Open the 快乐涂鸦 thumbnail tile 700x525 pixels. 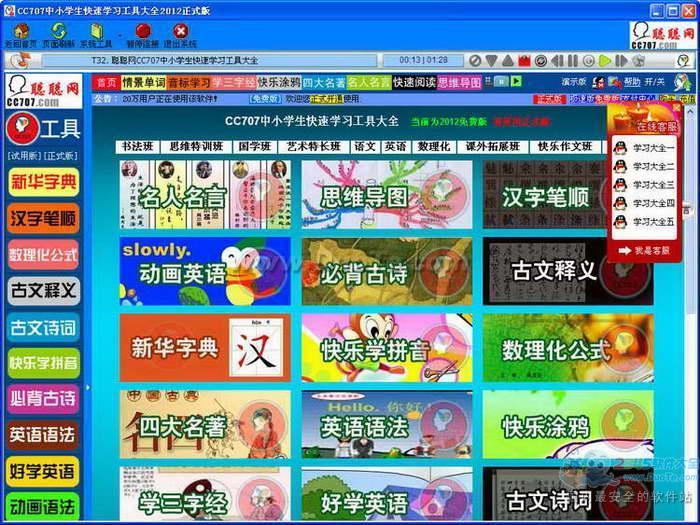(x=568, y=425)
